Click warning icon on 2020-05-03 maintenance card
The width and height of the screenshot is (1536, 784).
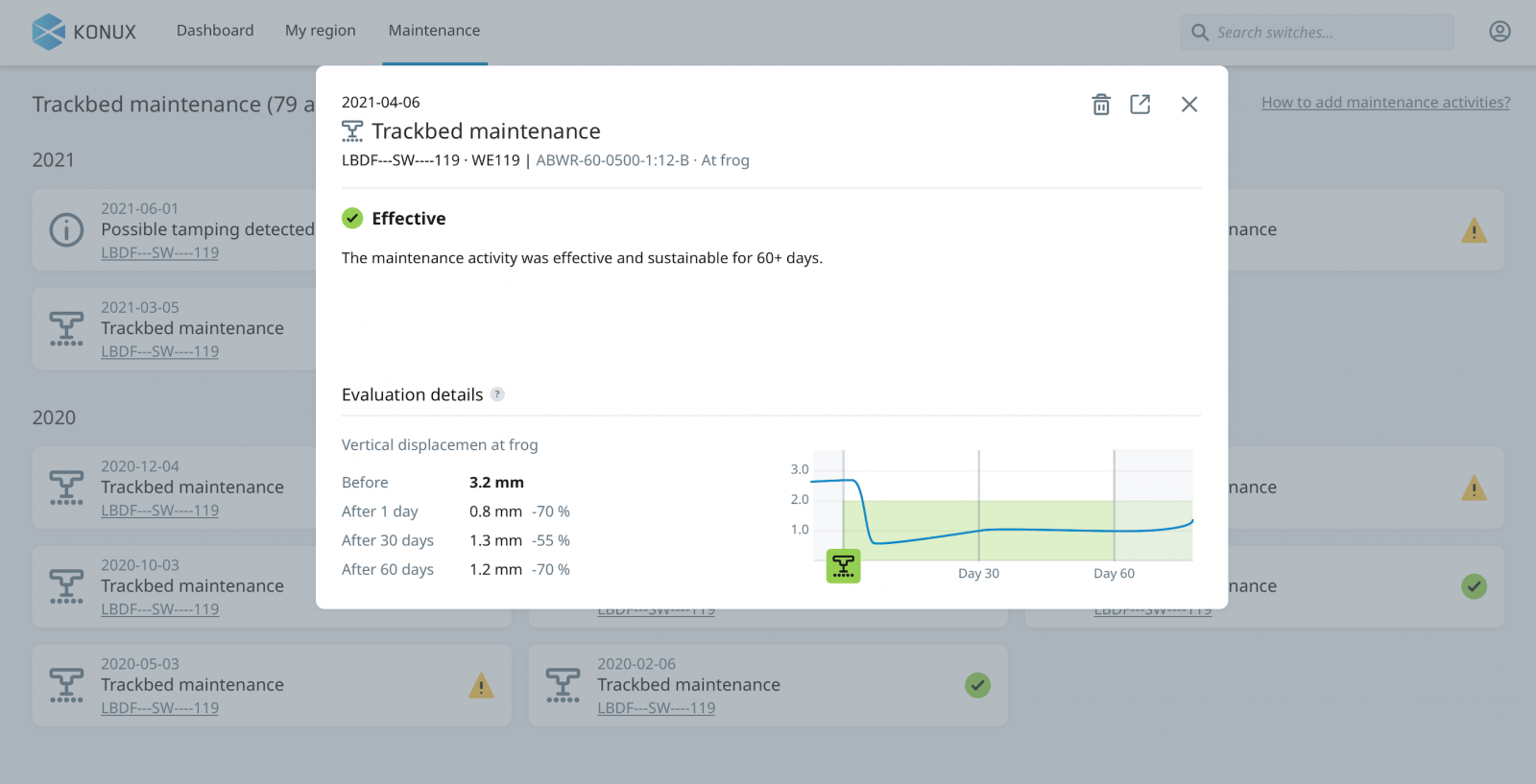tap(481, 686)
